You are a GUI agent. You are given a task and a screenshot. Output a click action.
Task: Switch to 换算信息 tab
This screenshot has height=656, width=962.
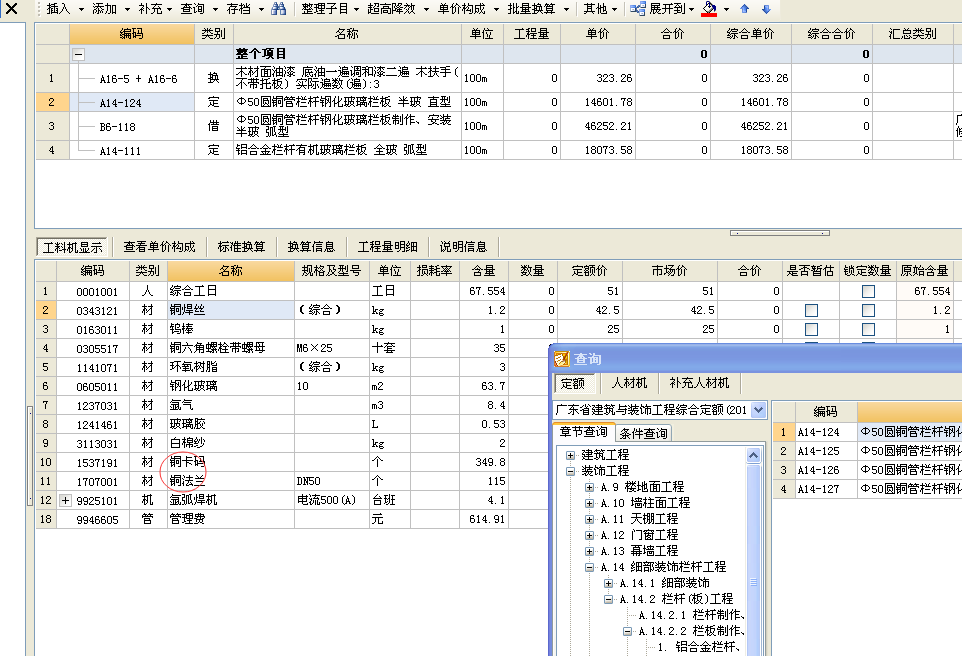(311, 247)
